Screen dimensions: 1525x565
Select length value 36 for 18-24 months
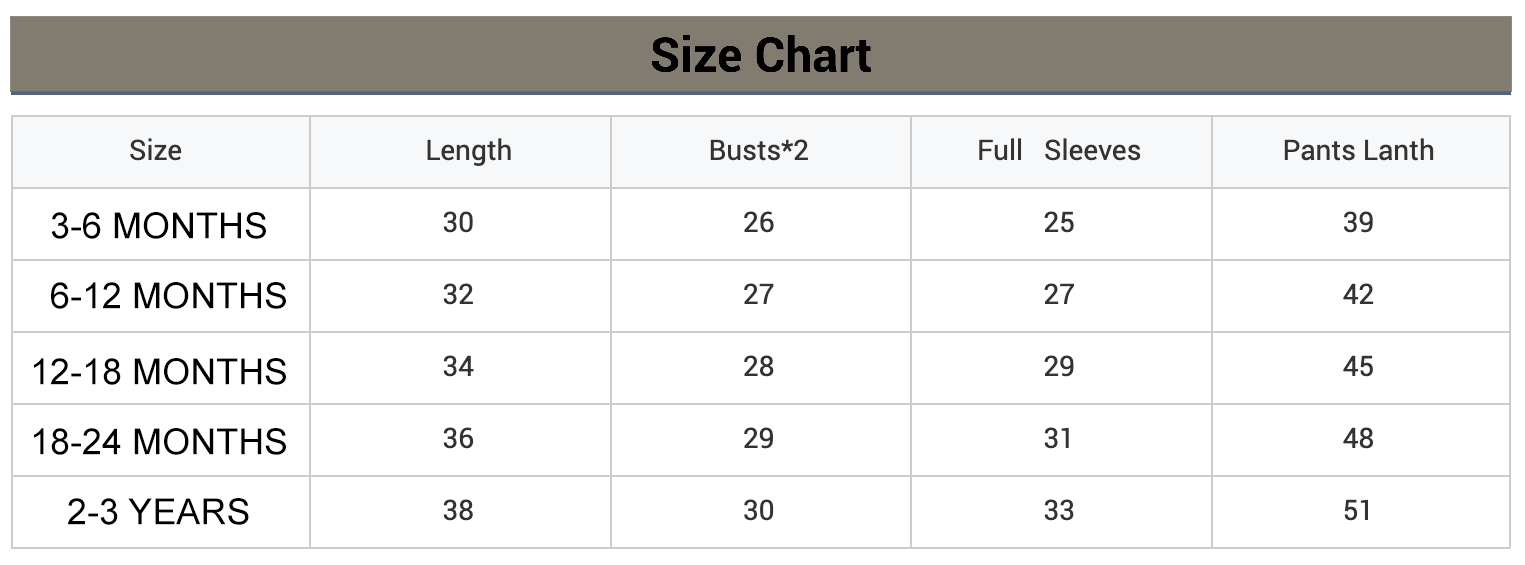(x=458, y=438)
